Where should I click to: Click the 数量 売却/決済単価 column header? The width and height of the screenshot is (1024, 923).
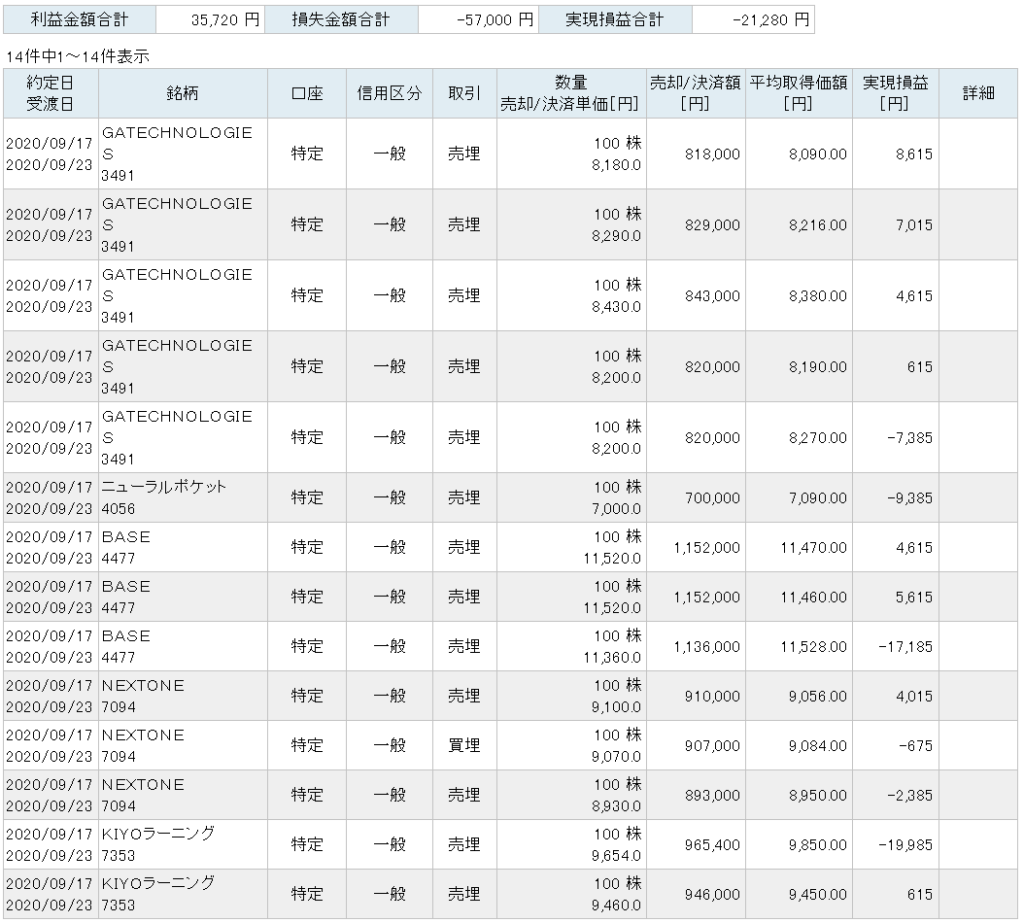[x=571, y=93]
